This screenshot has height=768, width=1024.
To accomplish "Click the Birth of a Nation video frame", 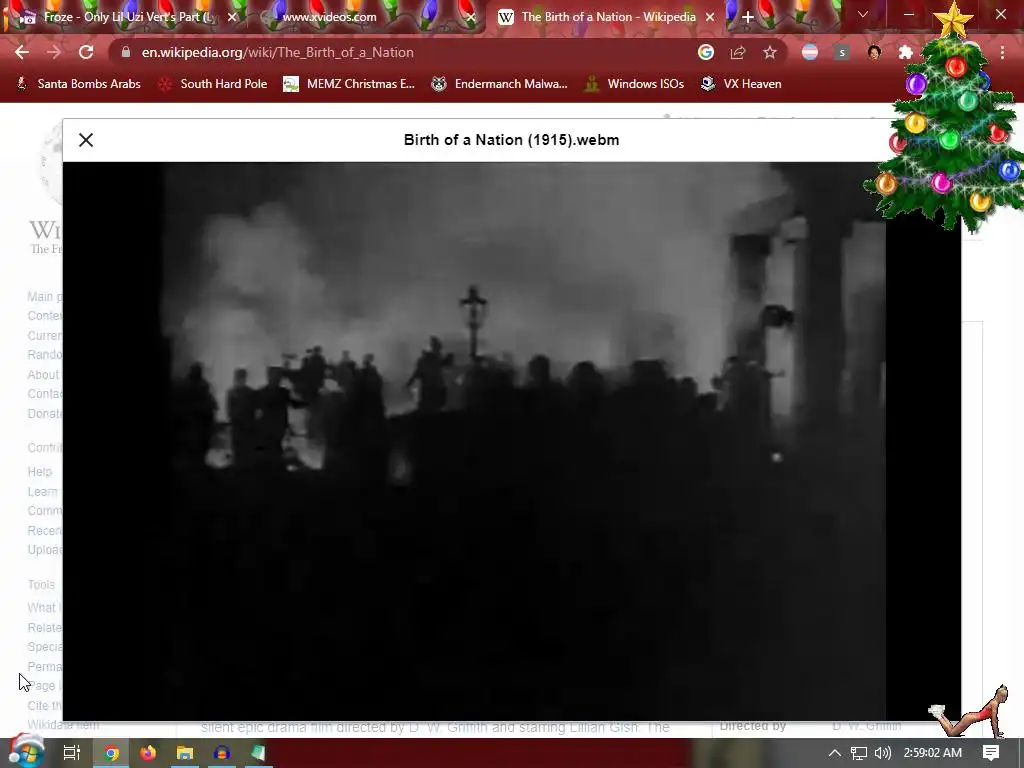I will (x=511, y=441).
